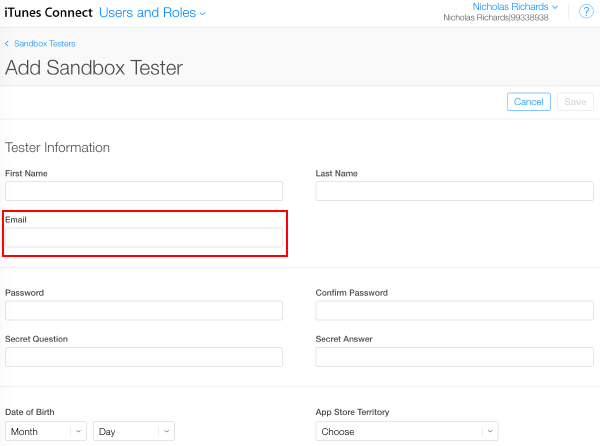Open the Month dropdown for birth date
The height and width of the screenshot is (446, 600).
[x=46, y=431]
